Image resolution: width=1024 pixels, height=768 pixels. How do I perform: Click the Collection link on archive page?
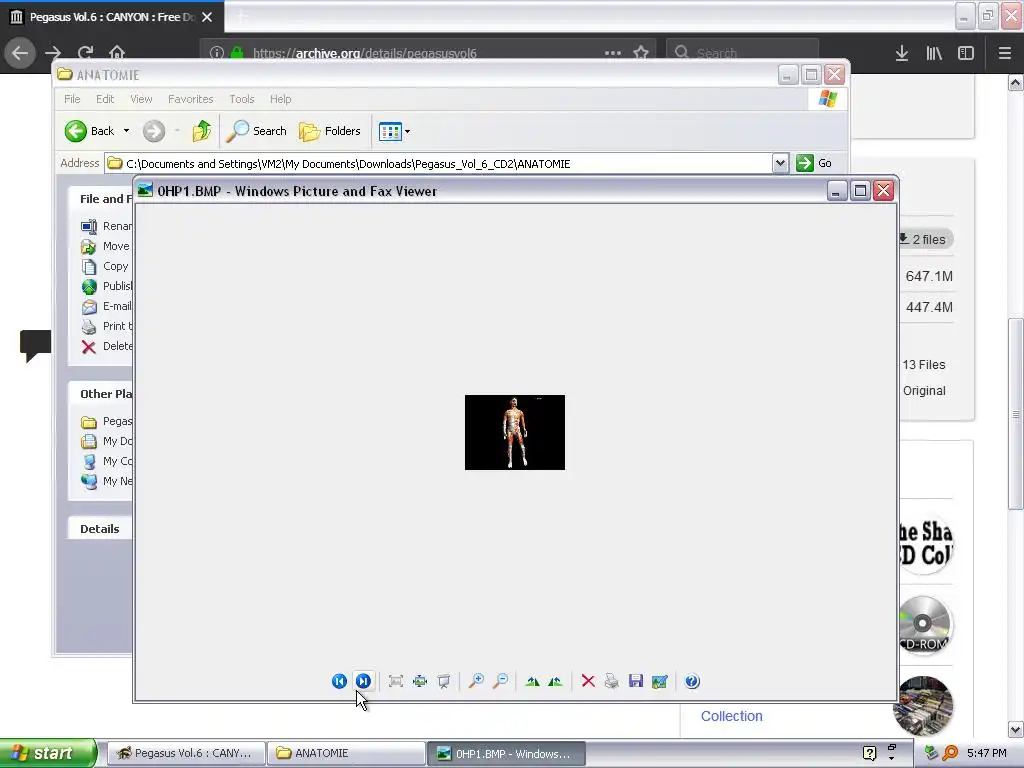(731, 716)
